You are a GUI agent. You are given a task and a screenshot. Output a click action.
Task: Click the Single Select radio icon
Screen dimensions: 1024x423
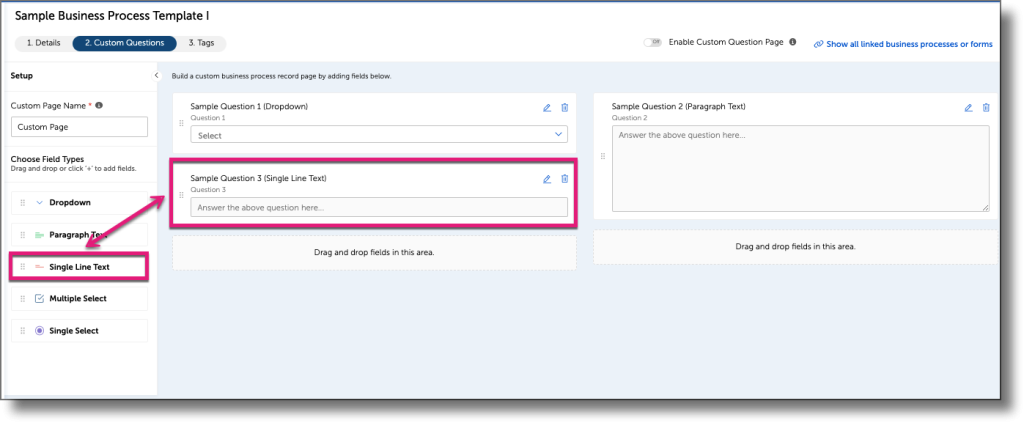pyautogui.click(x=39, y=331)
